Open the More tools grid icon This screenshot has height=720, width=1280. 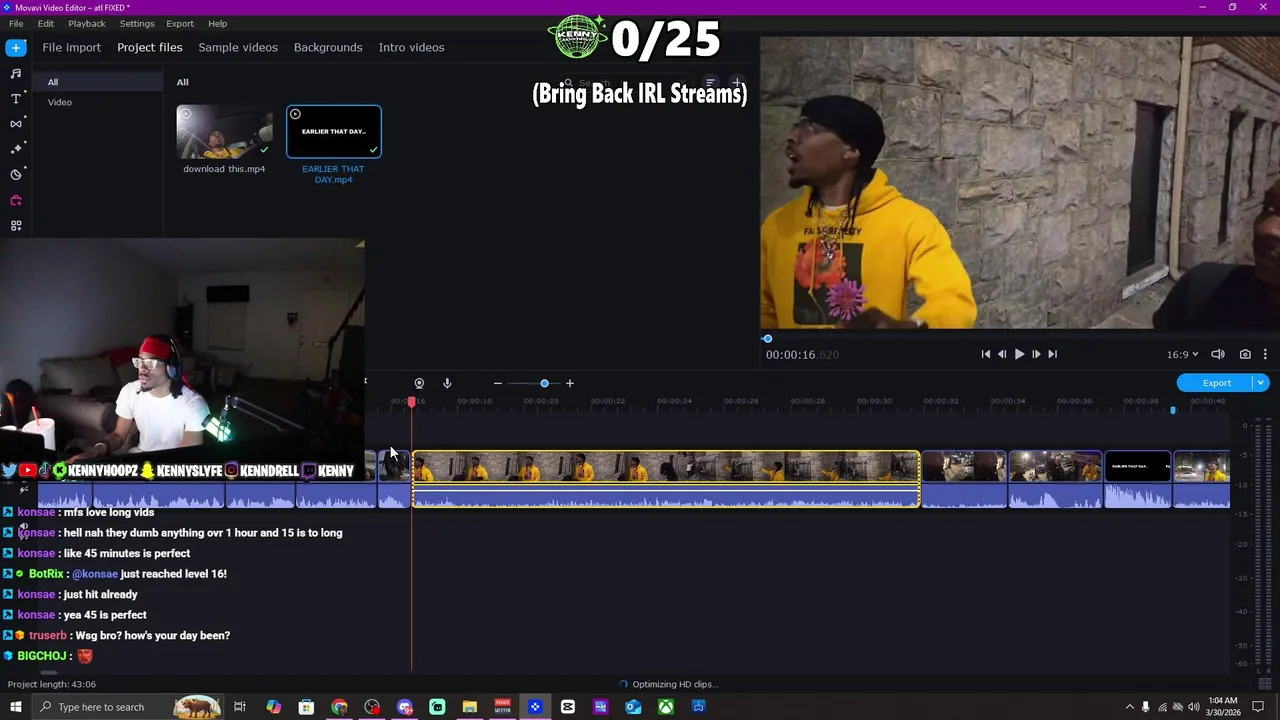(x=16, y=226)
